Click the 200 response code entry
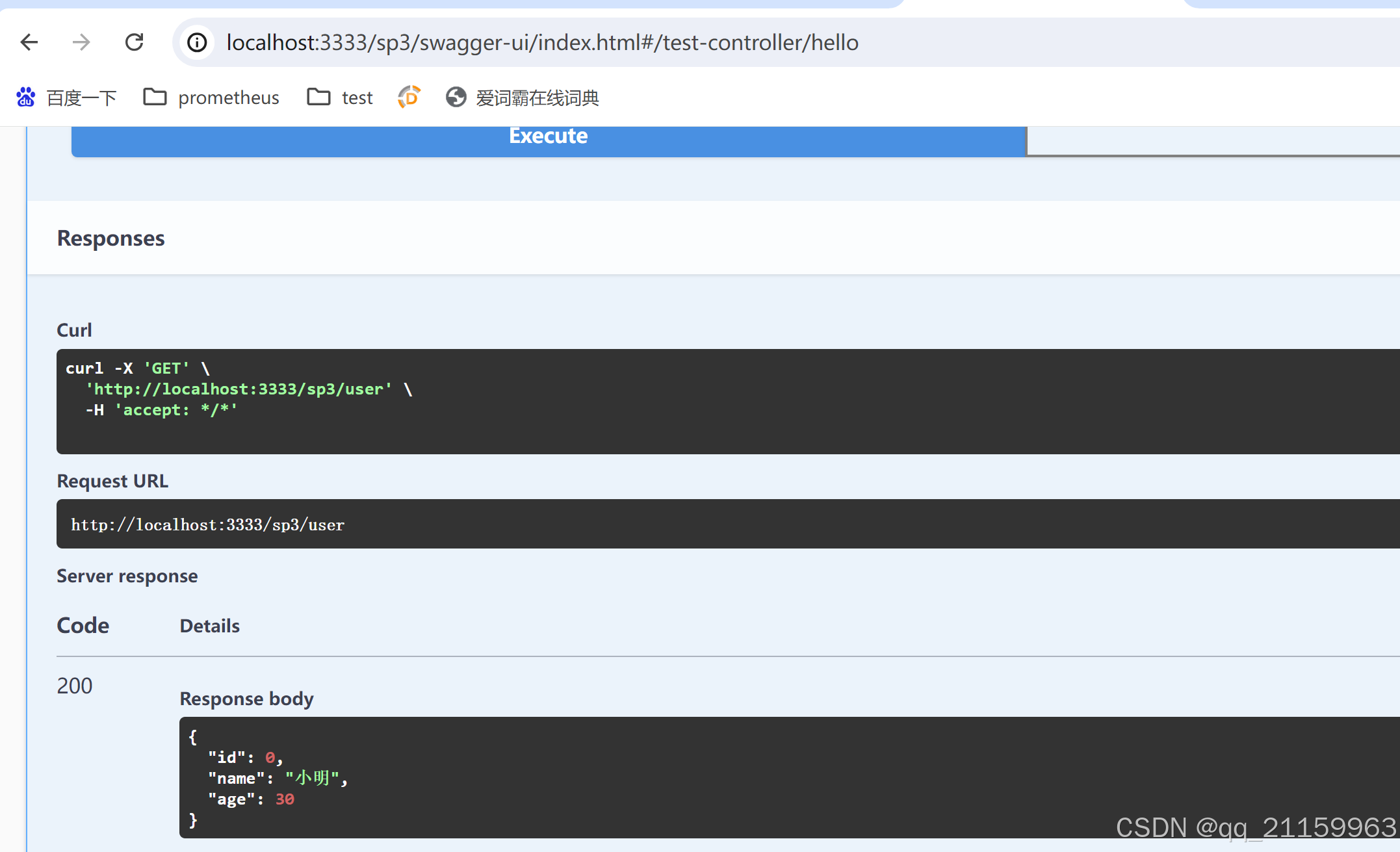The width and height of the screenshot is (1400, 852). 74,686
